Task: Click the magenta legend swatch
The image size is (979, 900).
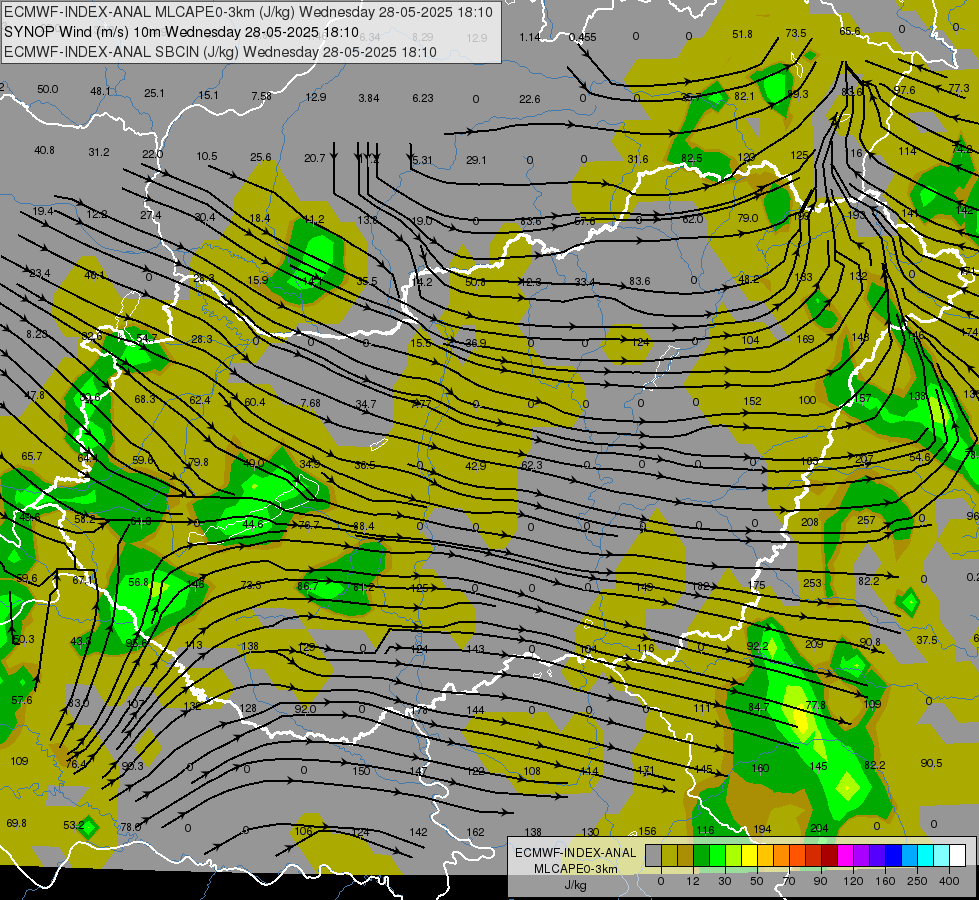Action: pos(845,855)
